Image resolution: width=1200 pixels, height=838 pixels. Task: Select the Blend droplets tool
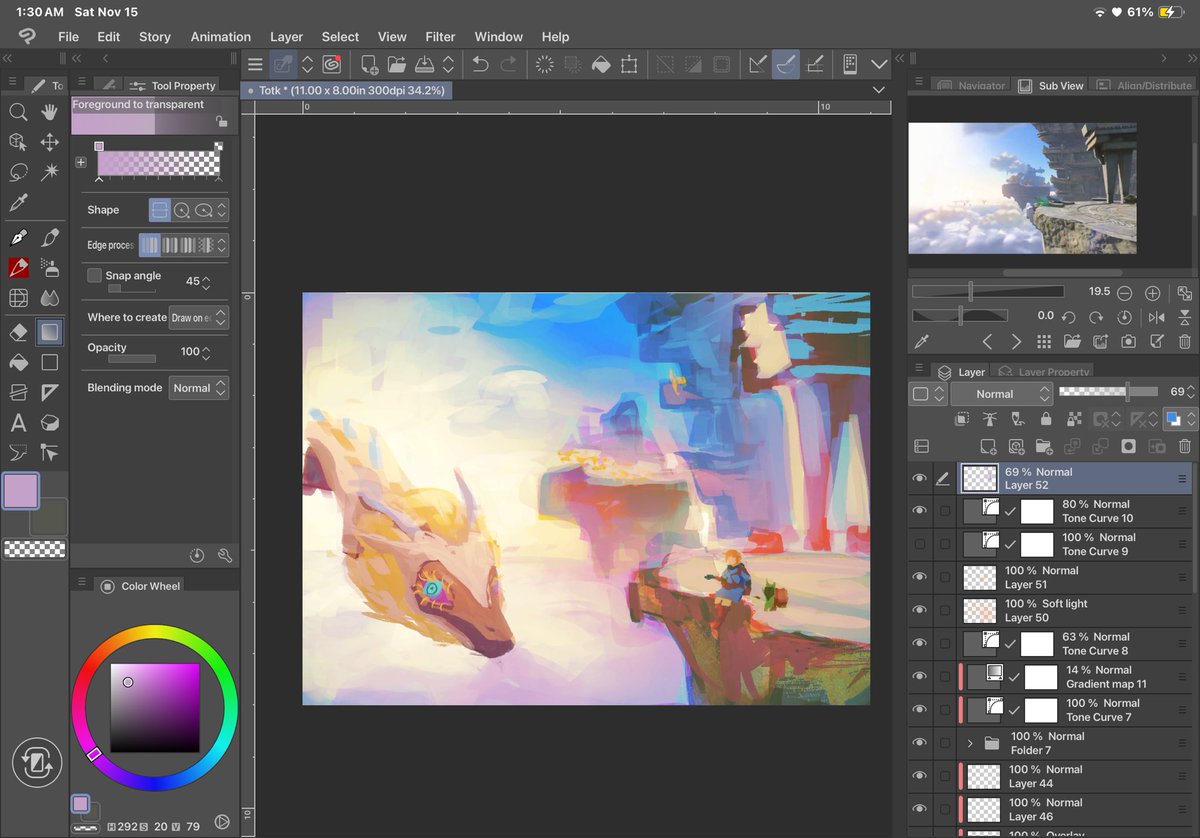click(50, 297)
